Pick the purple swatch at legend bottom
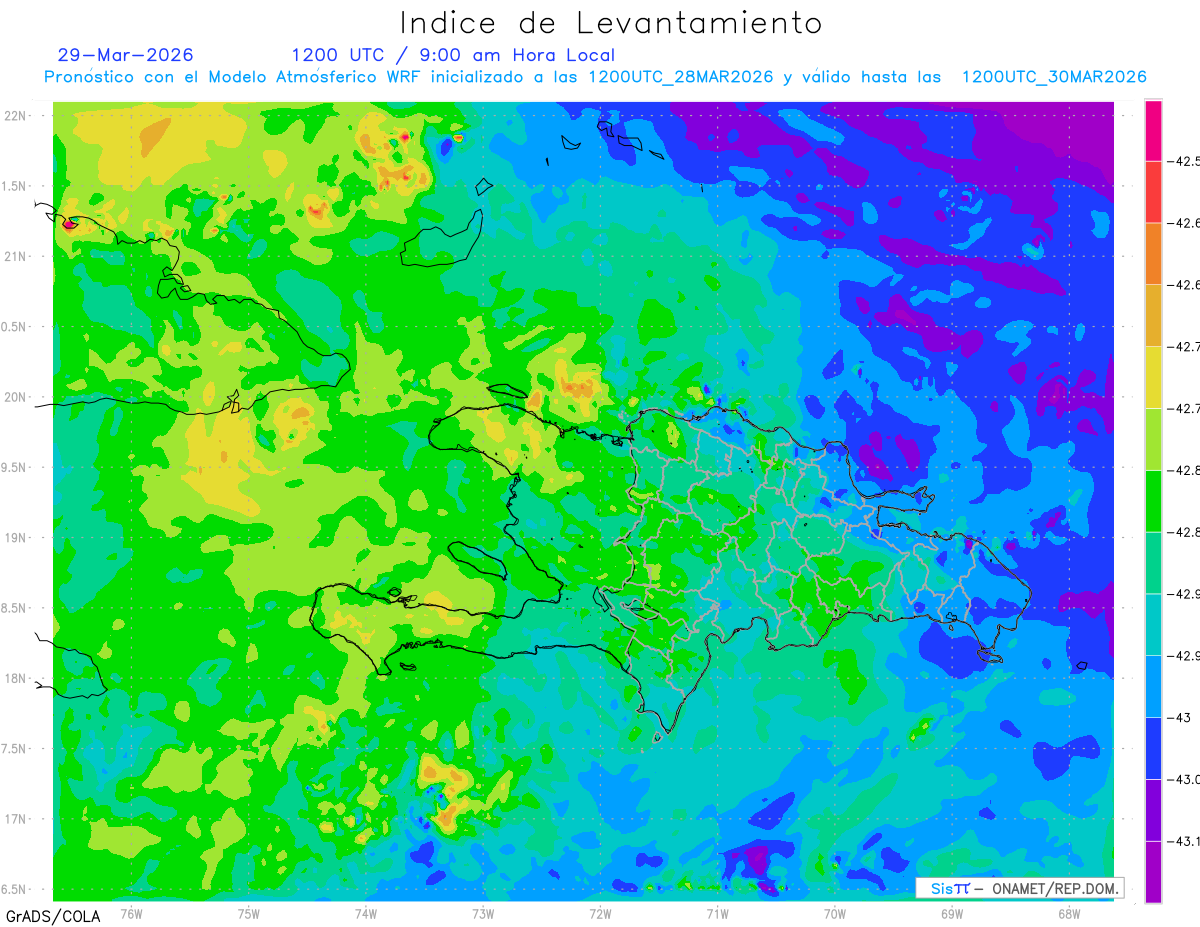1200x927 pixels. (1153, 872)
